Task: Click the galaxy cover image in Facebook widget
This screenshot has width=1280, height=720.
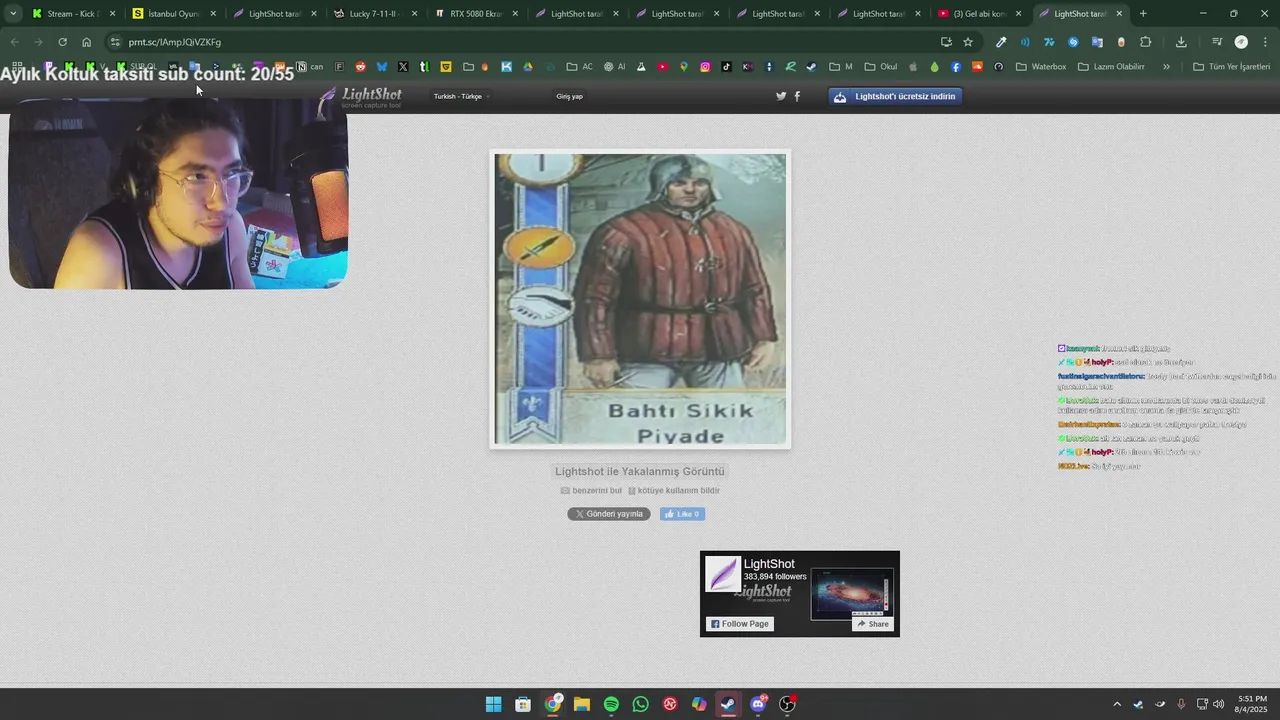Action: point(851,594)
